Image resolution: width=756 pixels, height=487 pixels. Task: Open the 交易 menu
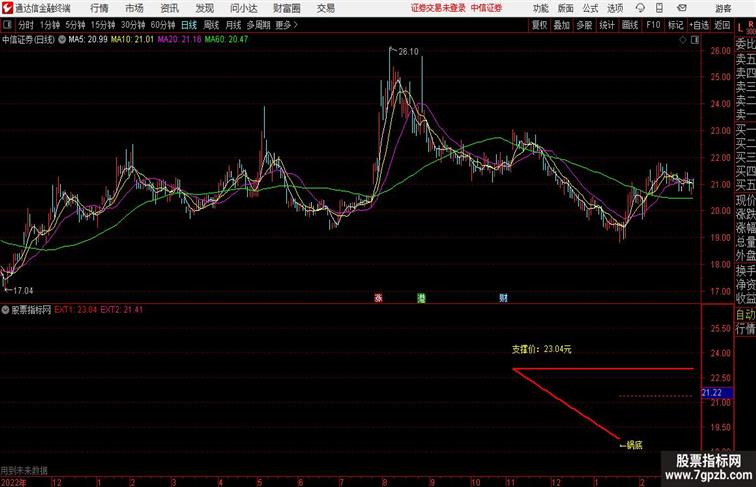(325, 8)
